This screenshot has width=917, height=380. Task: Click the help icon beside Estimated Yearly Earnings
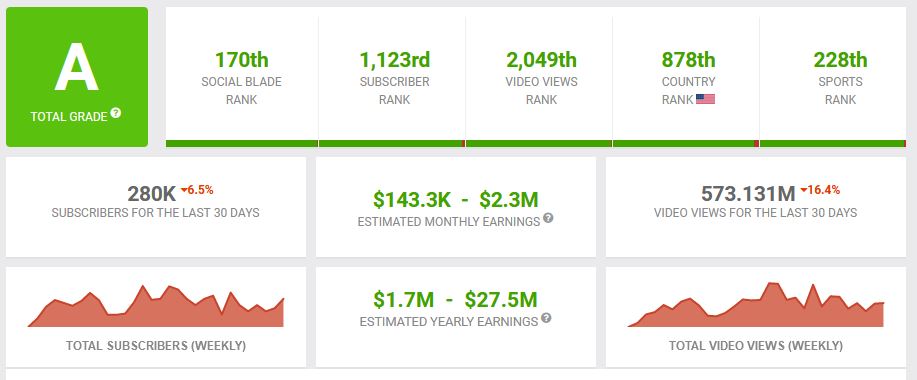(546, 317)
